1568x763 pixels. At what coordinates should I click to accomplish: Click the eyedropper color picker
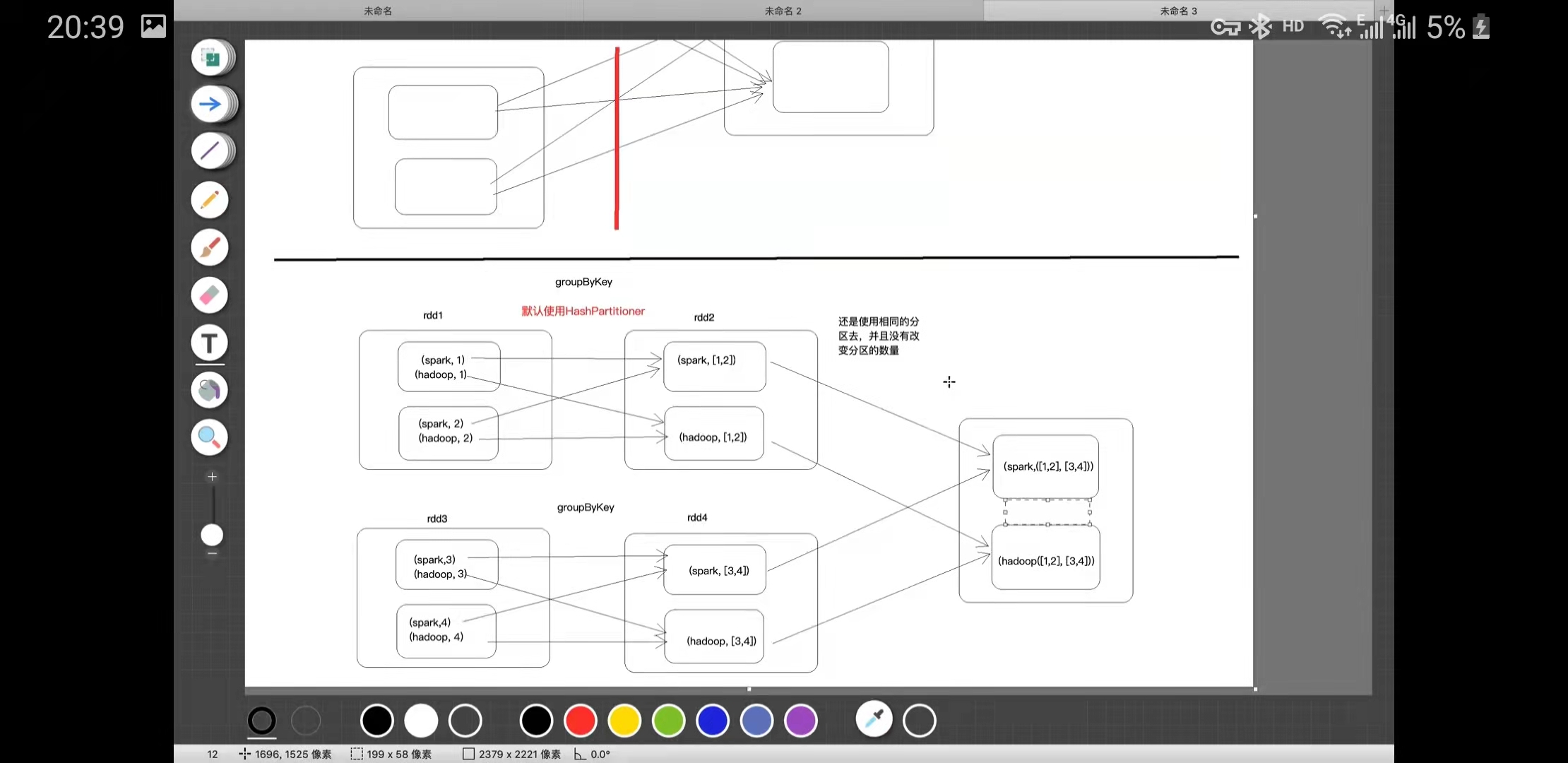[x=874, y=720]
